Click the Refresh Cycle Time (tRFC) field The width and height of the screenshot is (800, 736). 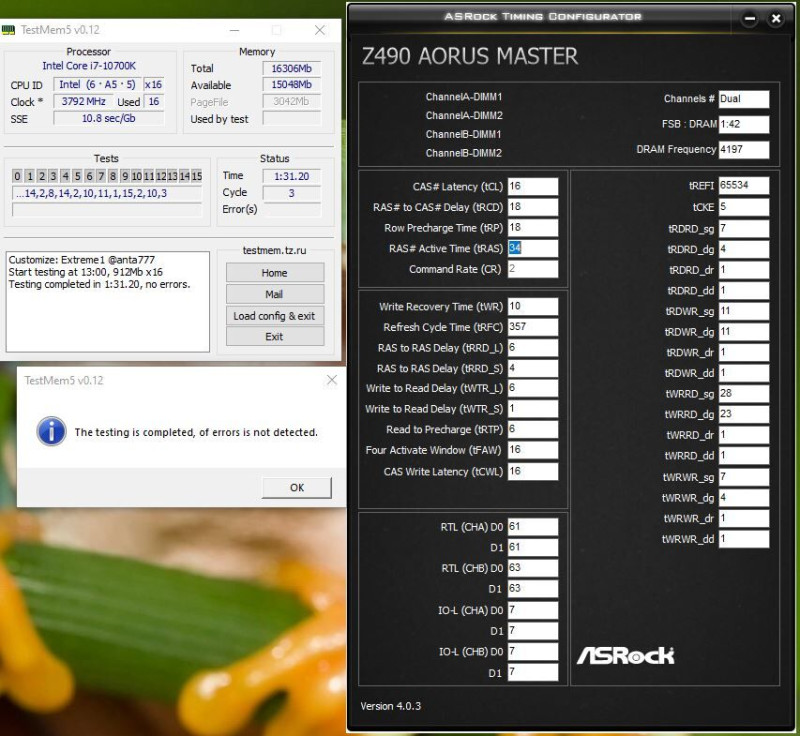point(533,327)
